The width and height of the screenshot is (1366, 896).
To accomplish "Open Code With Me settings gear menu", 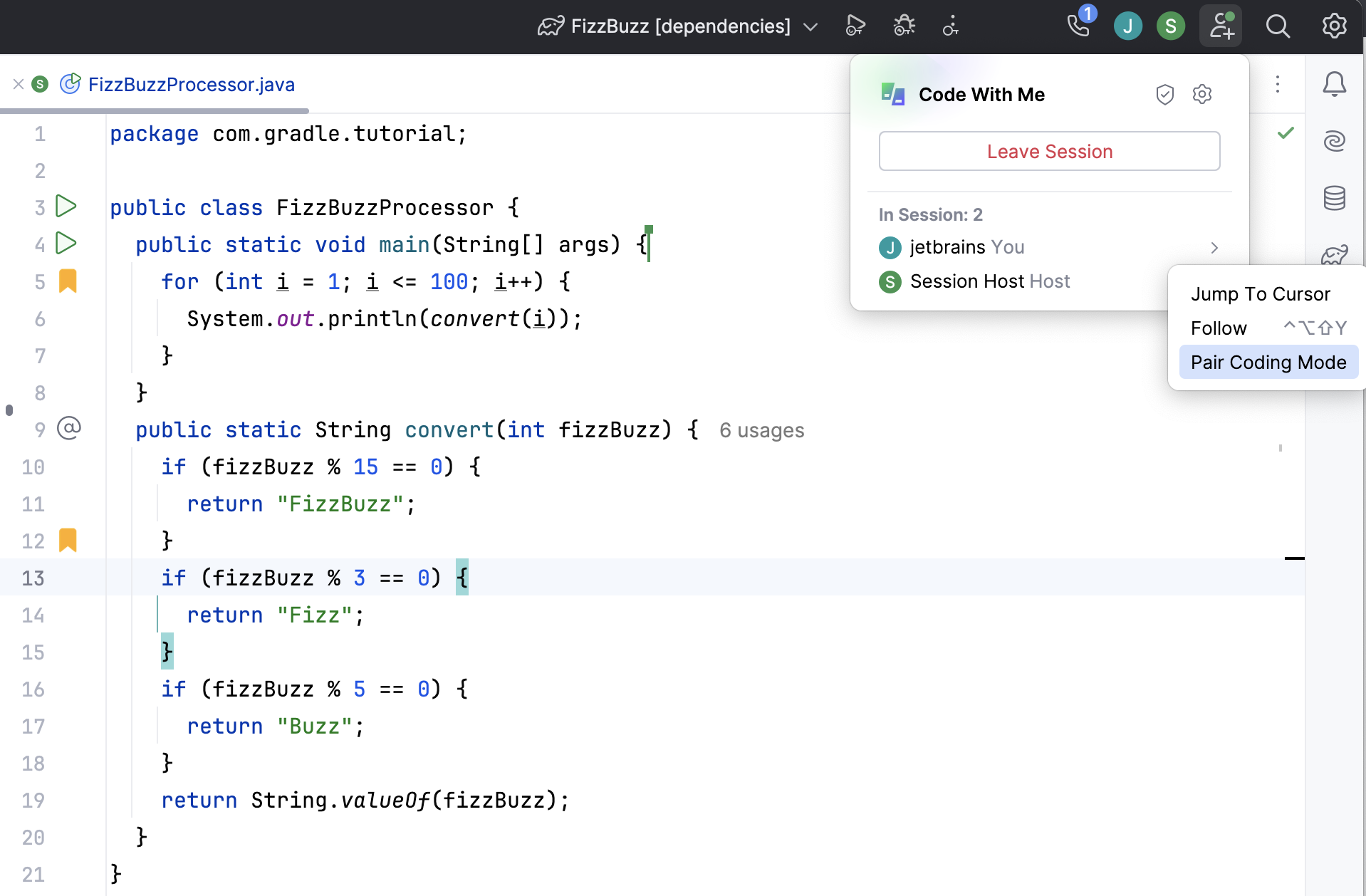I will point(1202,94).
